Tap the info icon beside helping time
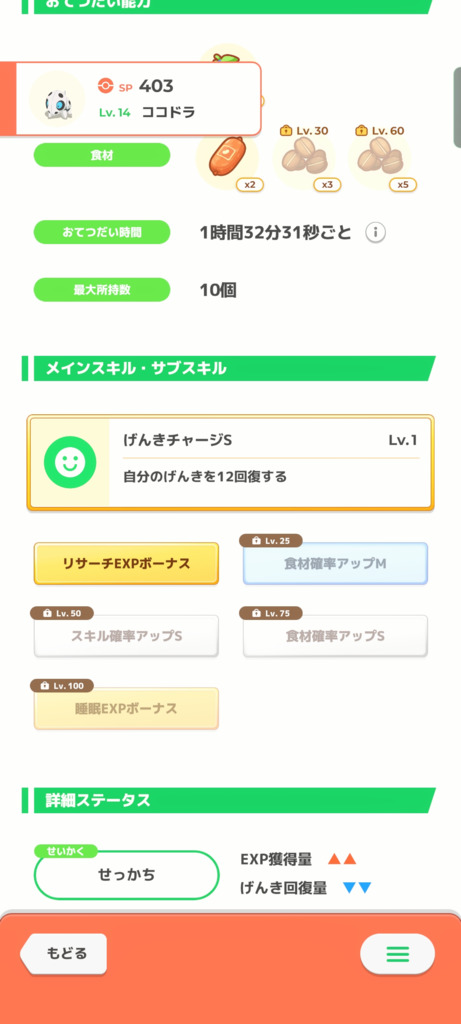Viewport: 461px width, 1024px height. tap(375, 232)
